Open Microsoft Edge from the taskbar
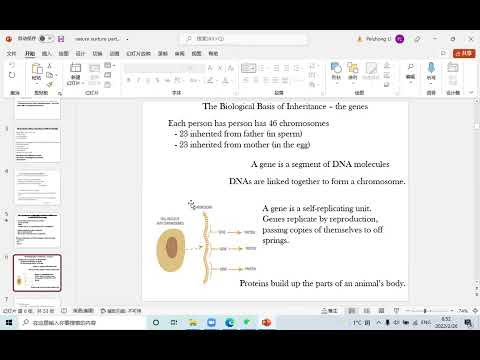The width and height of the screenshot is (480, 360). [230, 322]
